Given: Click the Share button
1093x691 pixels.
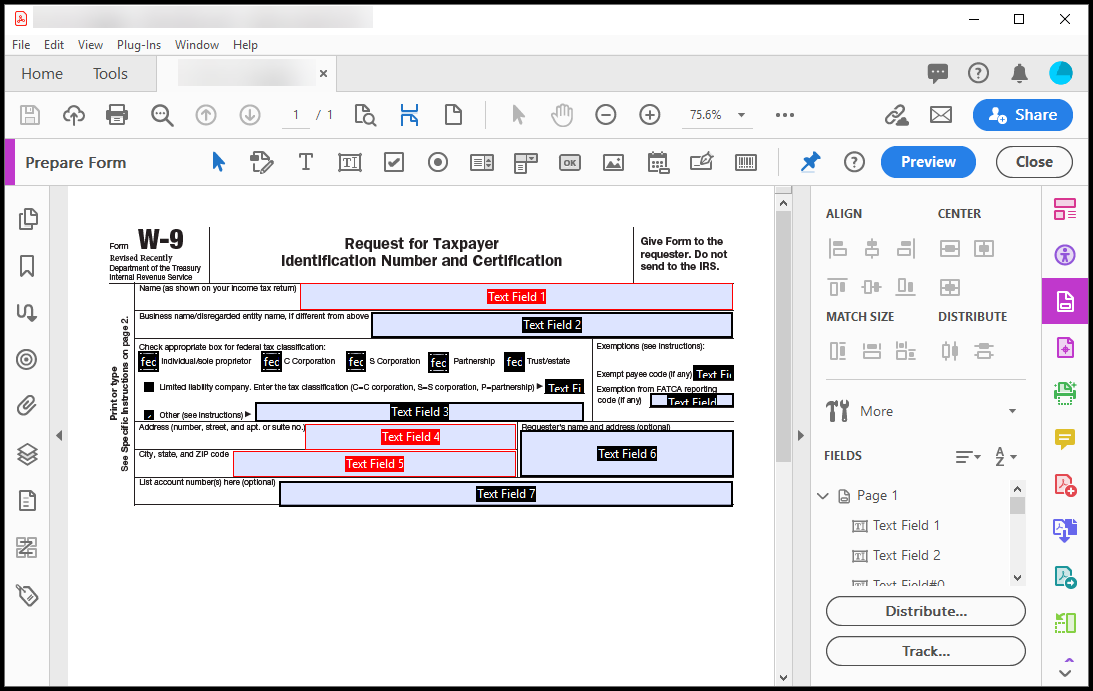Looking at the screenshot, I should (x=1023, y=115).
